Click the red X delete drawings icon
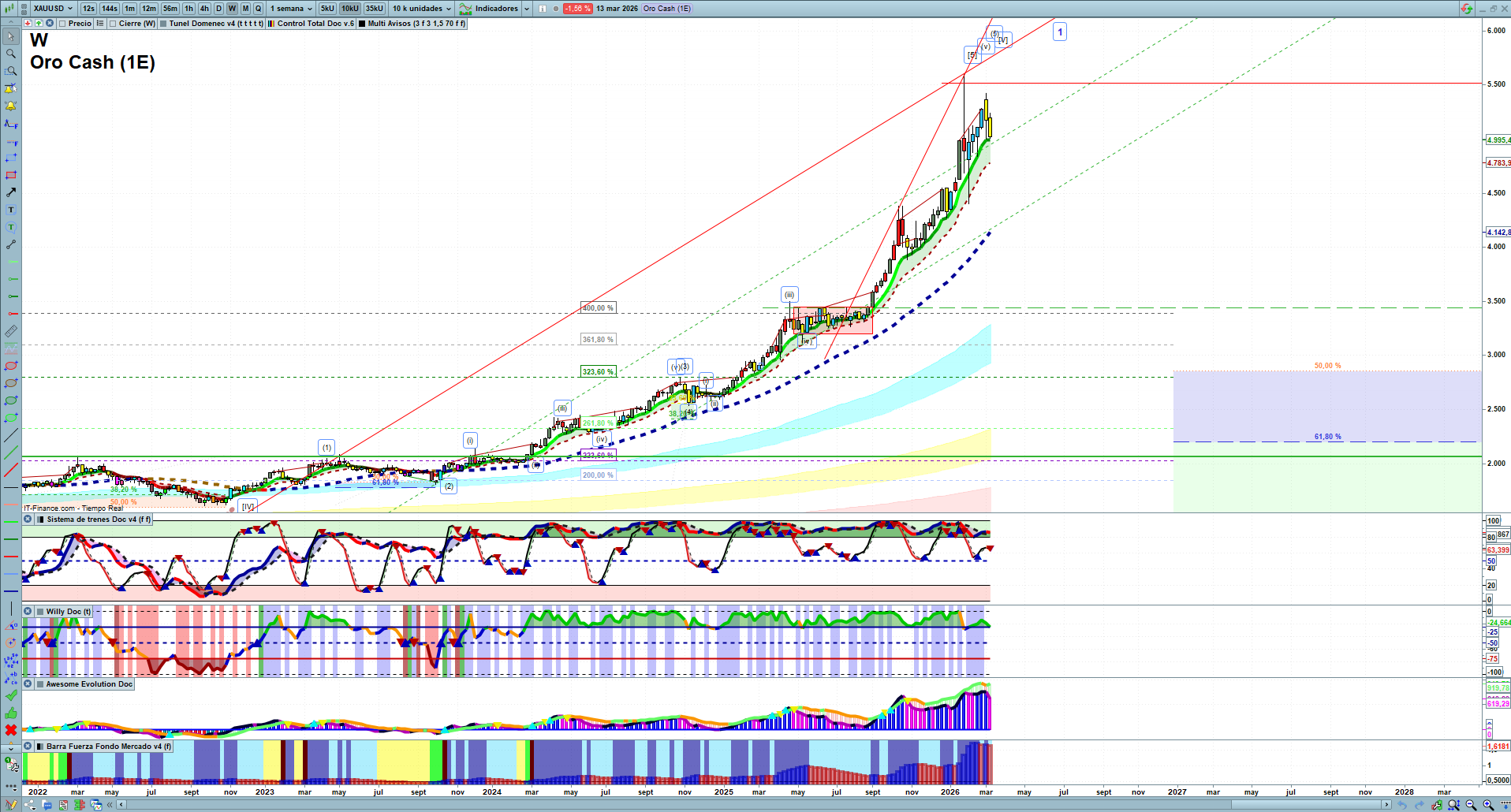The width and height of the screenshot is (1511, 812). [11, 730]
